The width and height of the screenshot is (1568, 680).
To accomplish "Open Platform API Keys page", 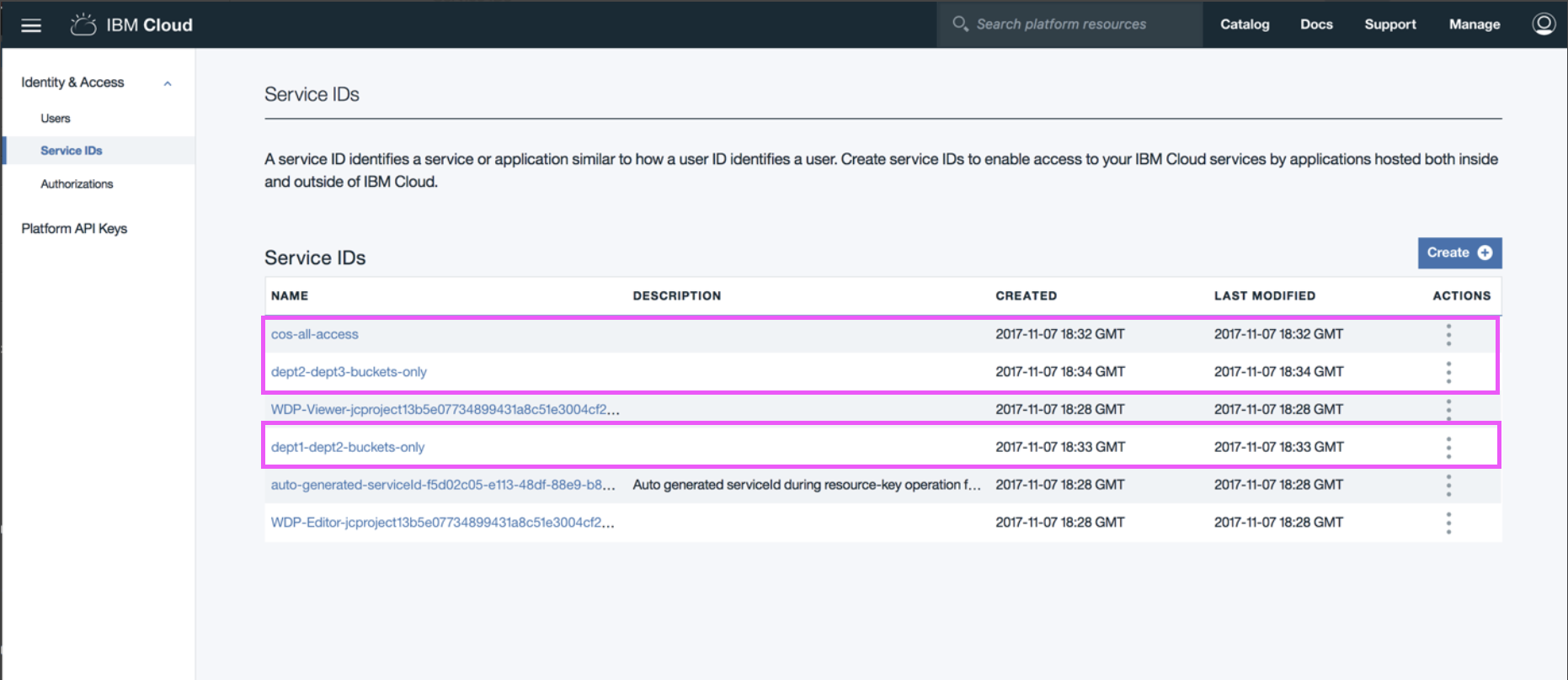I will click(74, 229).
